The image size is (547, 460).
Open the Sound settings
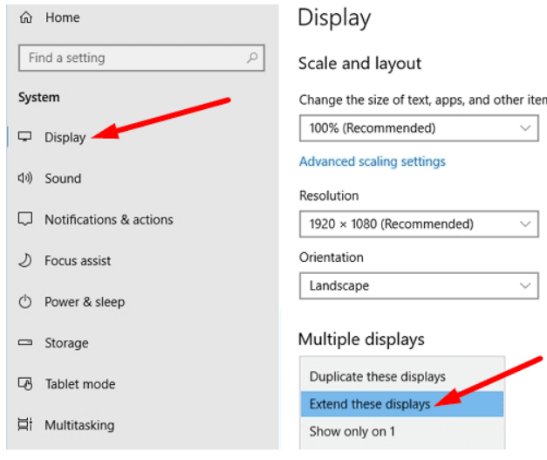point(63,178)
